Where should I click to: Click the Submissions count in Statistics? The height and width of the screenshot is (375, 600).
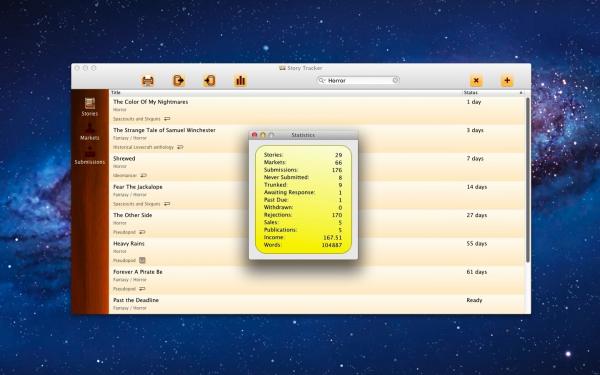(x=337, y=170)
